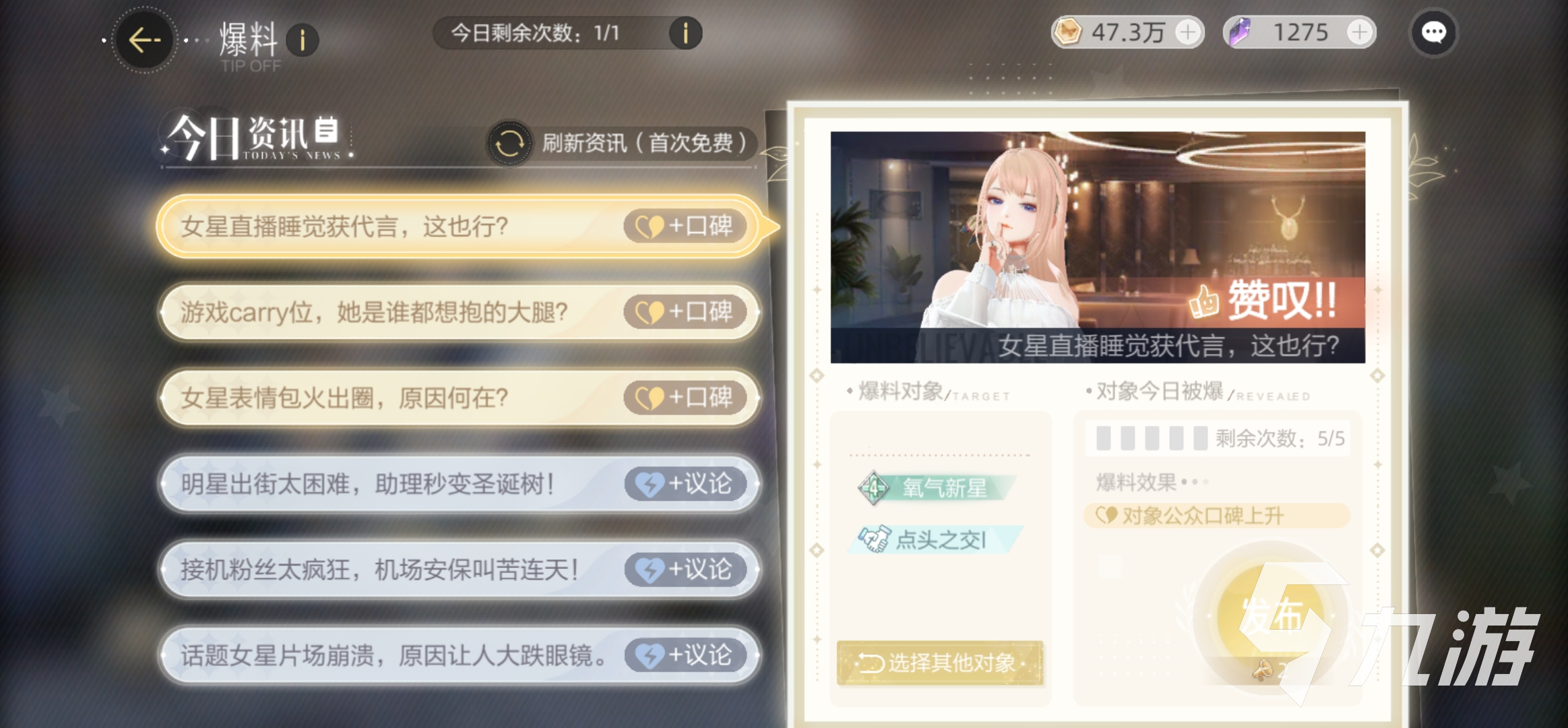Choose news 明星出街太困难，助理秒变圣诞树!
The image size is (1568, 728).
tap(460, 484)
